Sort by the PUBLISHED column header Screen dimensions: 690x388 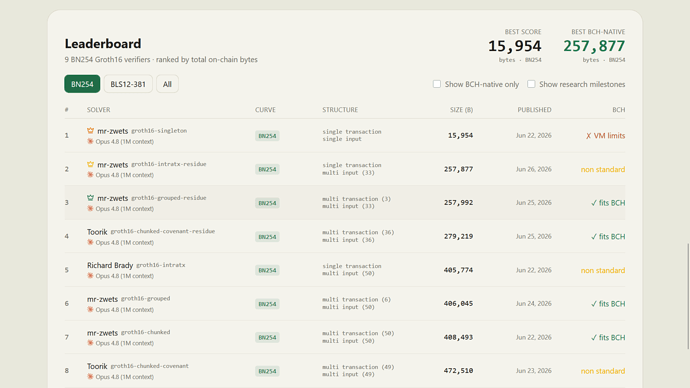coord(534,110)
